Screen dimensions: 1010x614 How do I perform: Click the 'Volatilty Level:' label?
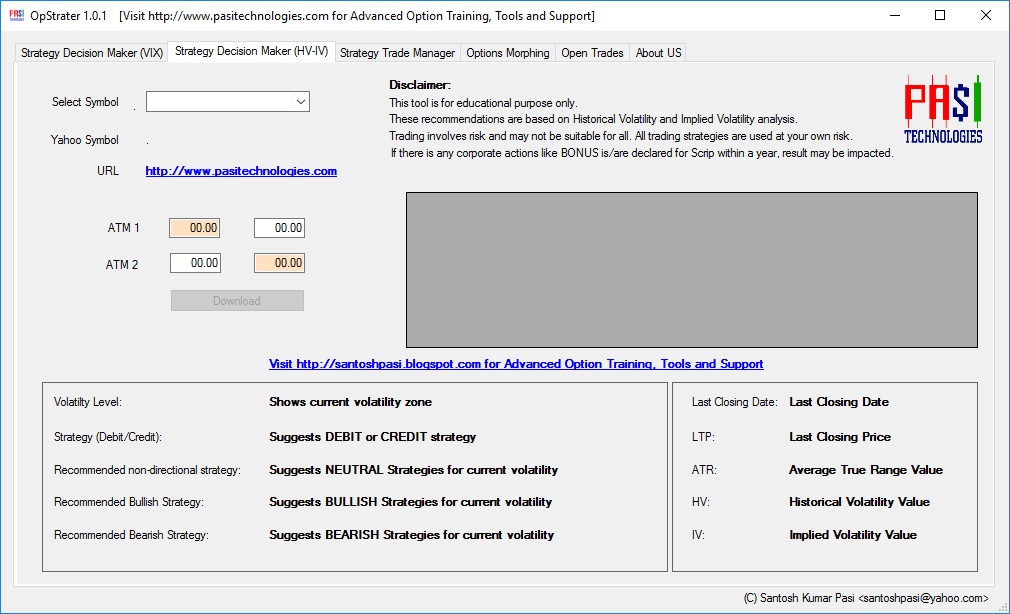pos(88,402)
